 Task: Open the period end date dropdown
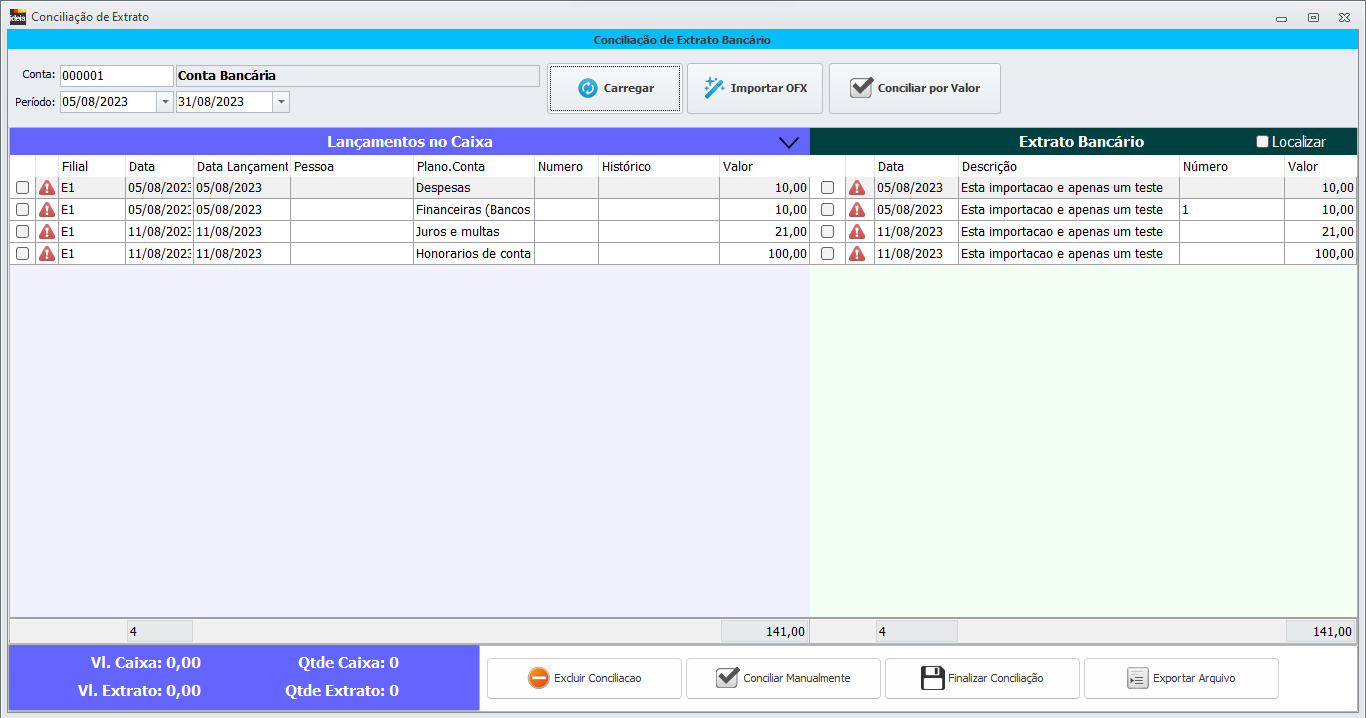281,102
